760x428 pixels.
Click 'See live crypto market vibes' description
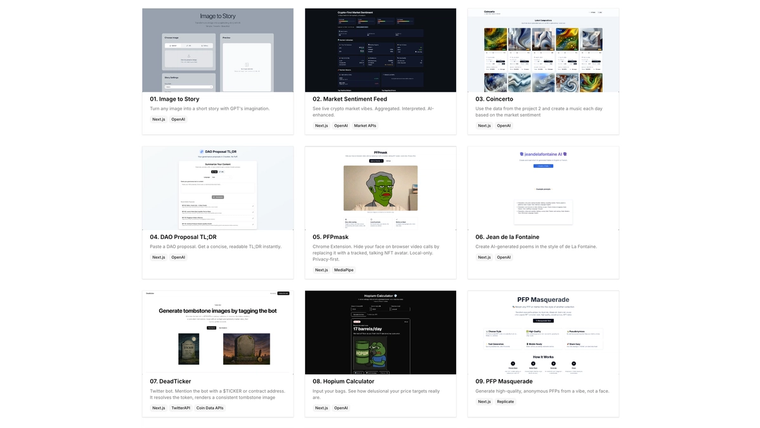[373, 112]
